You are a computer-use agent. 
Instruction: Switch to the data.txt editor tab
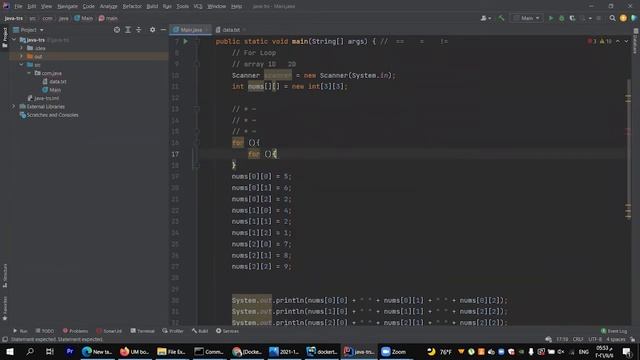(231, 30)
